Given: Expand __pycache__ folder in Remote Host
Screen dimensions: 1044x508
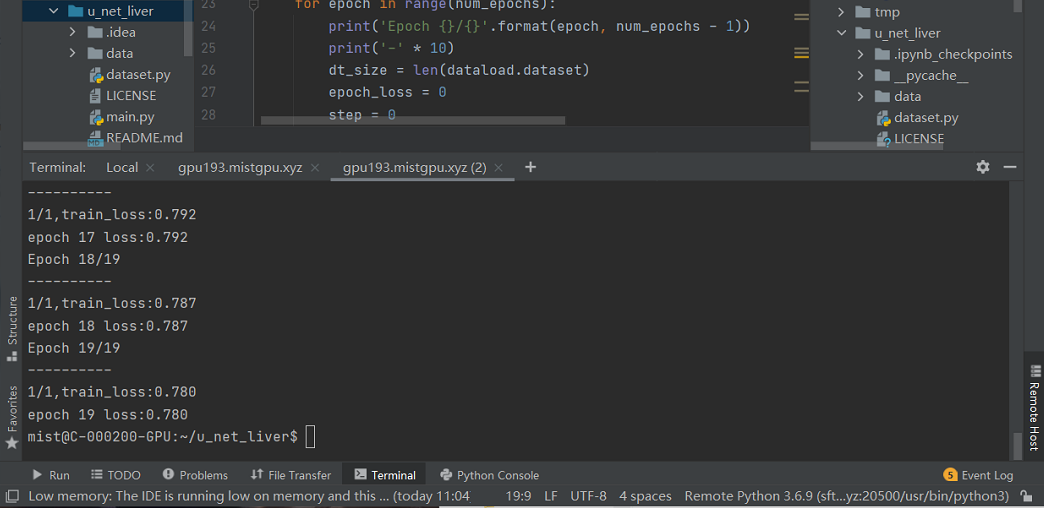Looking at the screenshot, I should [860, 75].
